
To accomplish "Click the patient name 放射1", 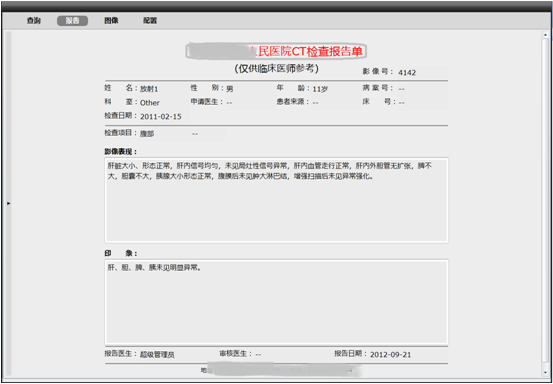I will (149, 89).
